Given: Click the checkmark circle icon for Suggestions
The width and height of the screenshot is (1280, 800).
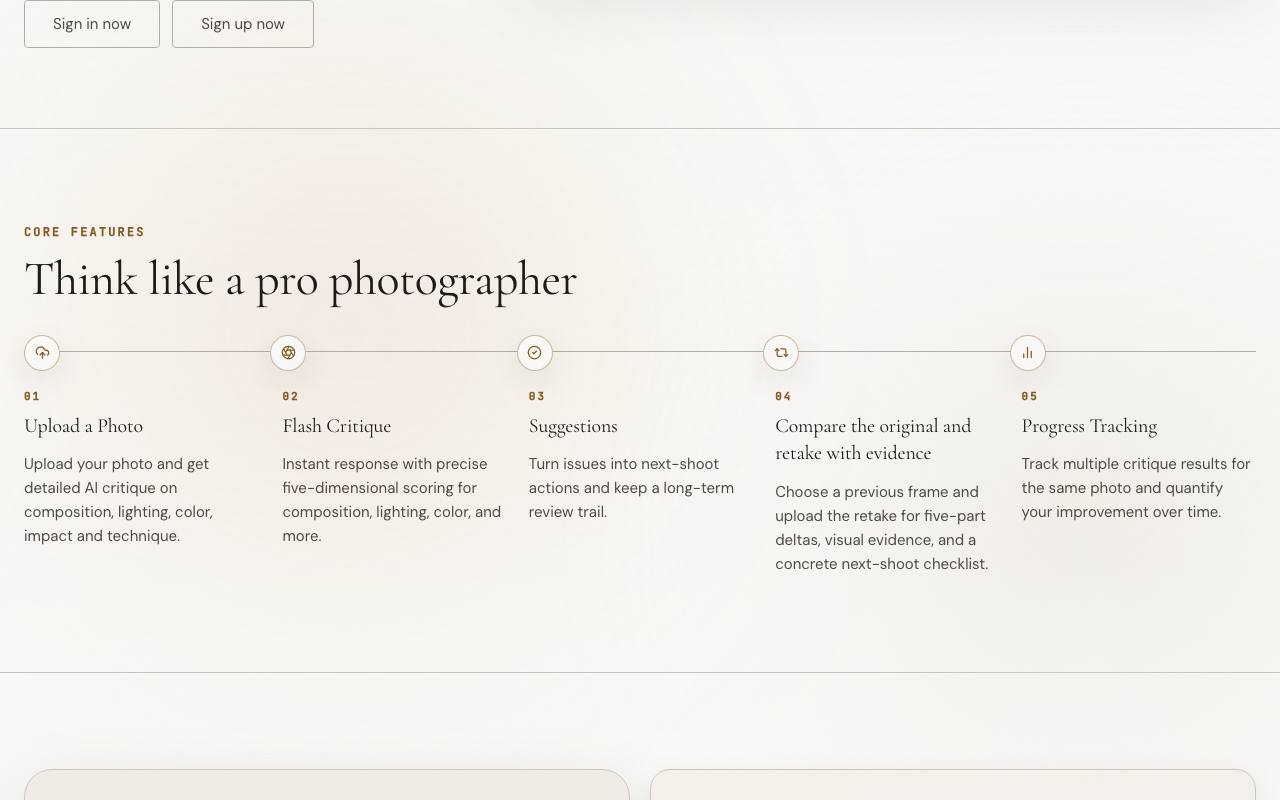Looking at the screenshot, I should 534,353.
